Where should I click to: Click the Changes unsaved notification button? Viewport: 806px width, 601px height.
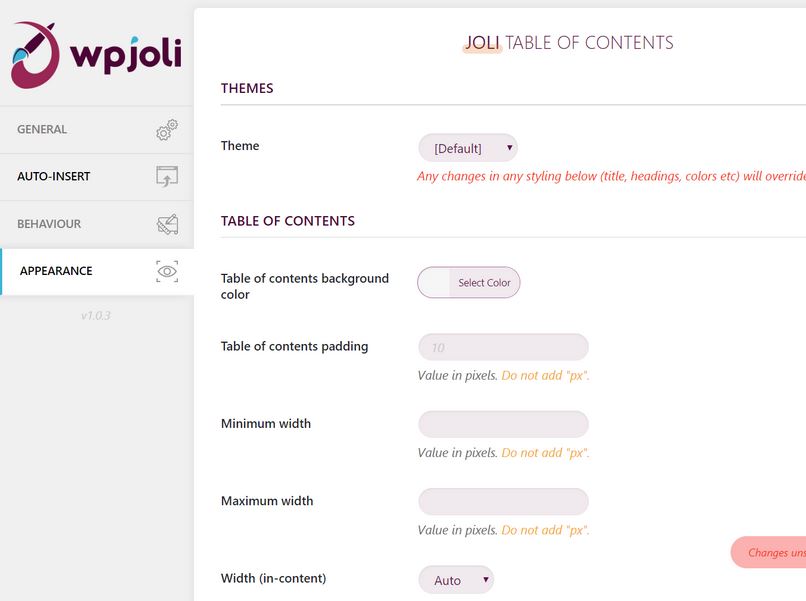(768, 553)
